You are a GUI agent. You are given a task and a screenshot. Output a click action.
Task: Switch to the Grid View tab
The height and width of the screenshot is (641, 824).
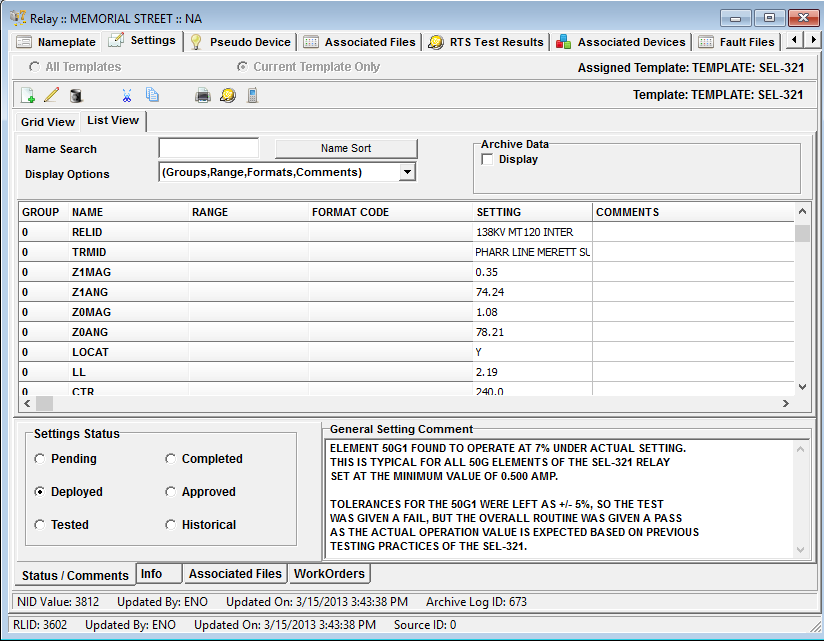click(48, 122)
